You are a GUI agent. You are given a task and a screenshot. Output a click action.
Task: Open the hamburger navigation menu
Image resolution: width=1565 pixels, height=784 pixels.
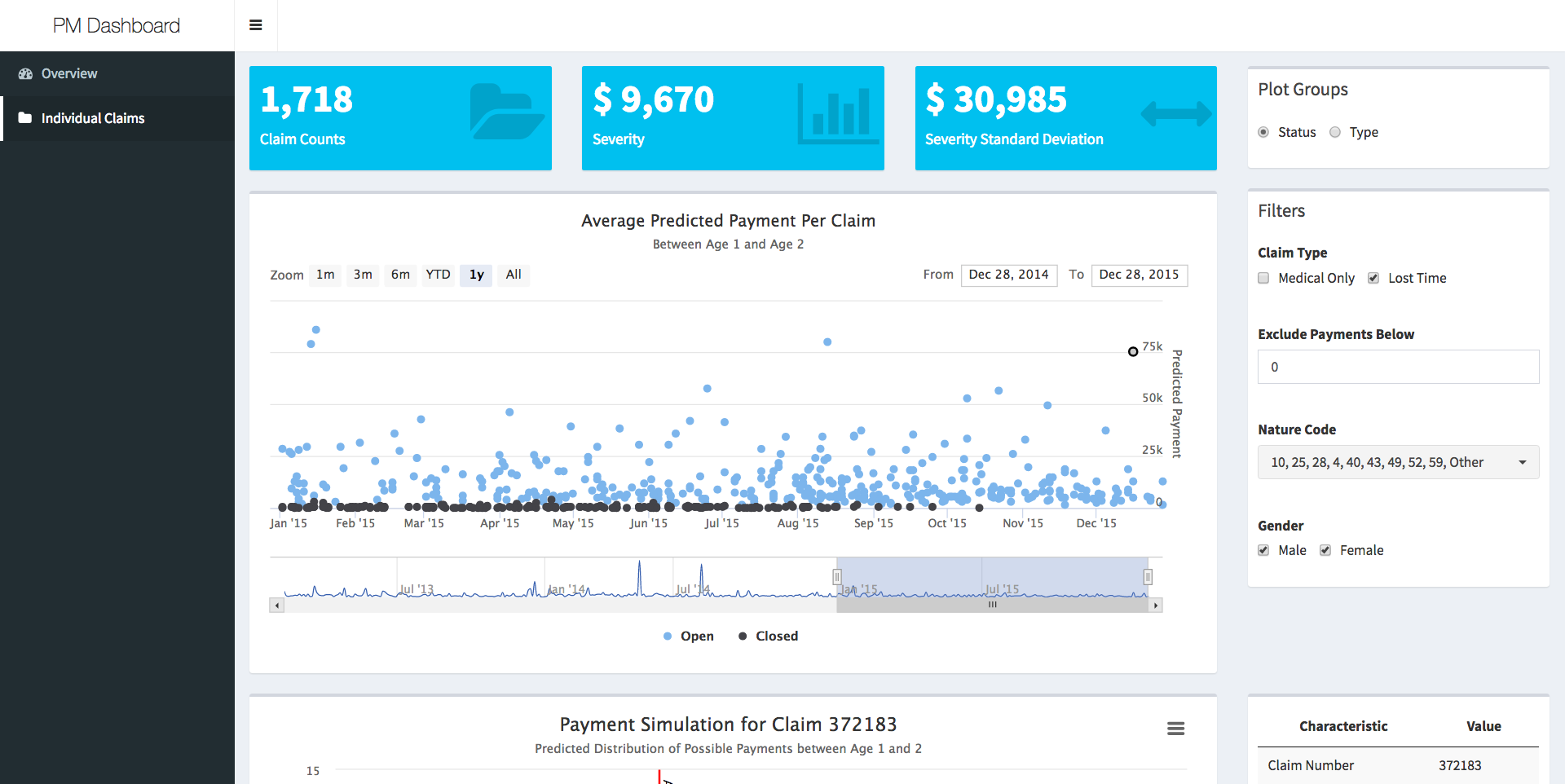pos(255,24)
